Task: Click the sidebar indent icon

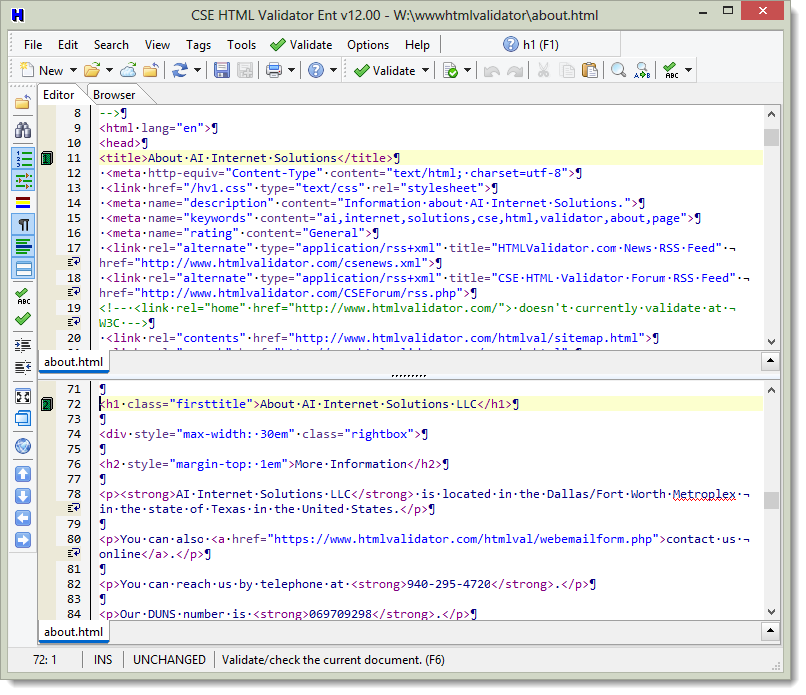Action: coord(23,345)
